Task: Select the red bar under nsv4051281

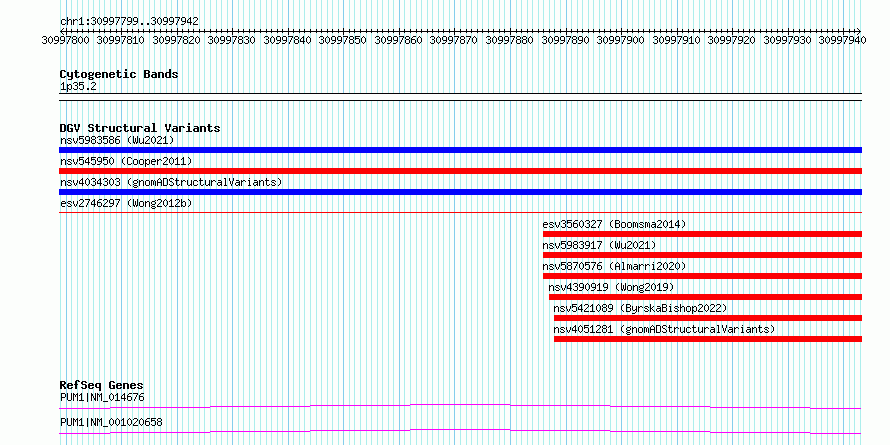Action: point(708,339)
